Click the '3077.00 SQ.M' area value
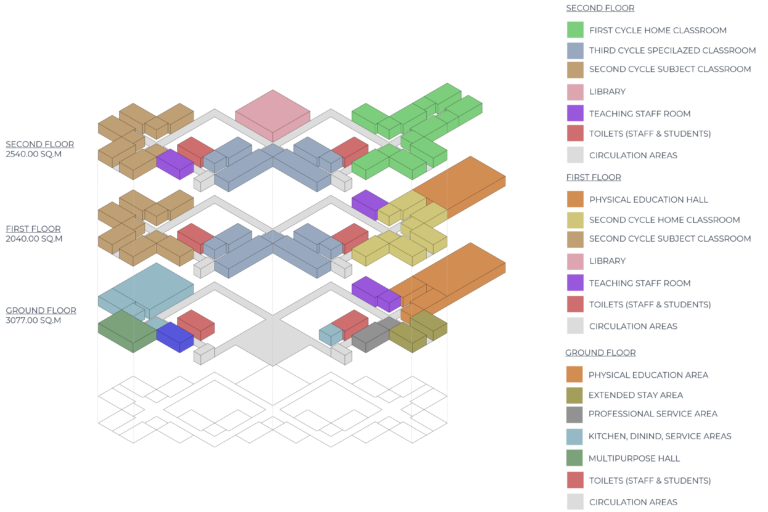The image size is (768, 512). click(33, 320)
